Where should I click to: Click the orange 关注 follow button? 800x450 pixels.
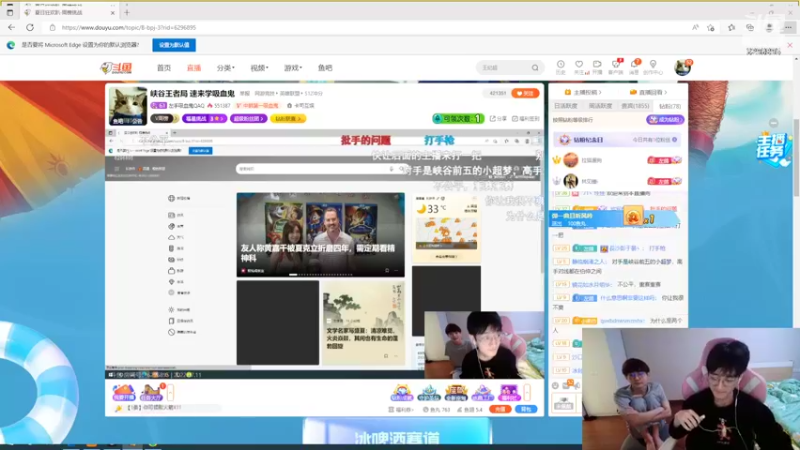coord(526,93)
